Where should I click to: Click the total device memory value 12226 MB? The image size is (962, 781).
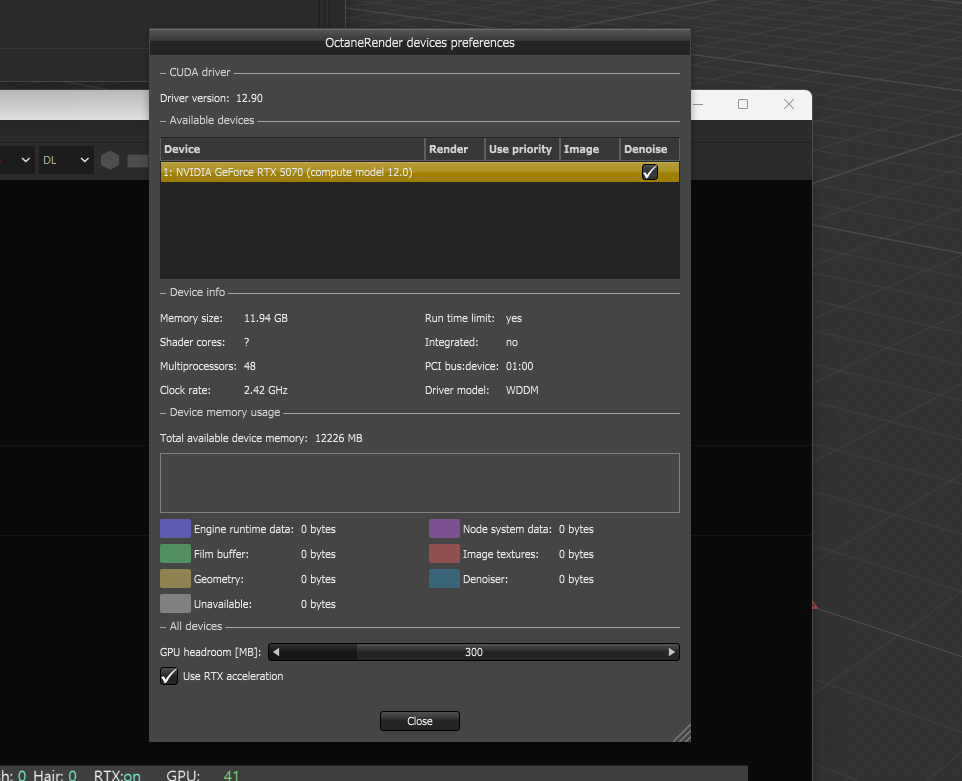[x=339, y=438]
